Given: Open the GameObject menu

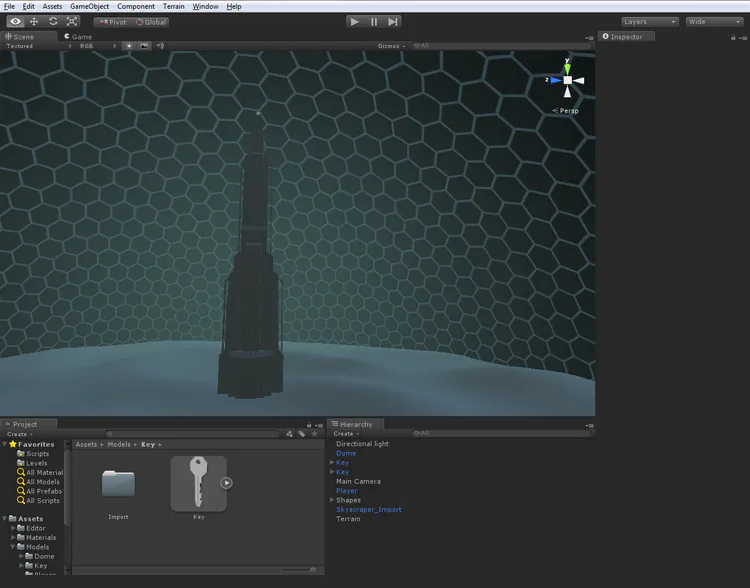Looking at the screenshot, I should pyautogui.click(x=89, y=6).
